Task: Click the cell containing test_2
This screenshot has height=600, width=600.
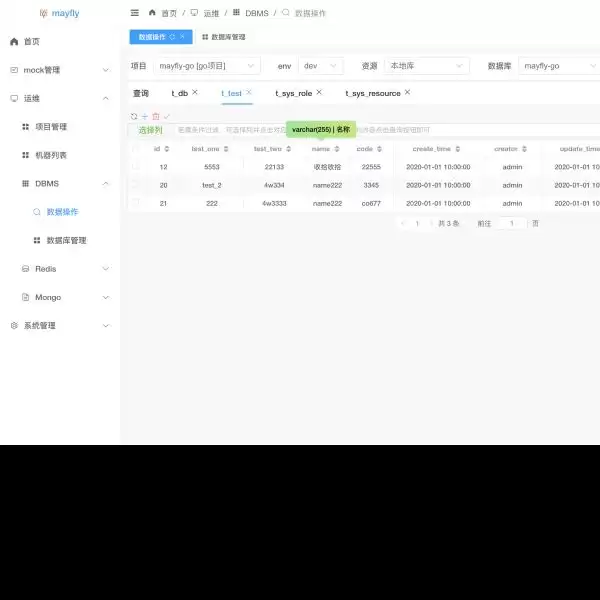Action: tap(212, 185)
